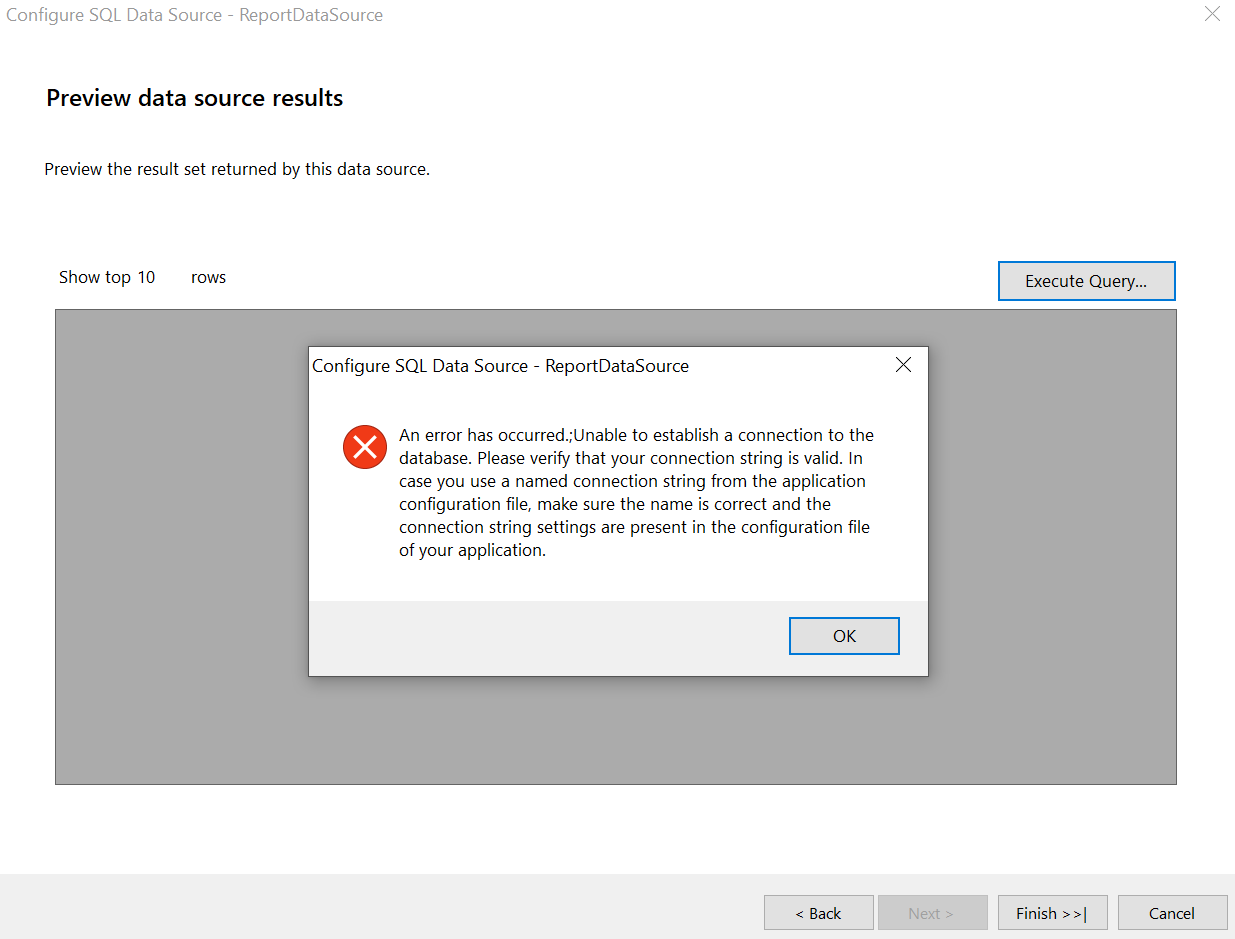1235x939 pixels.
Task: Click the row count field showing 10
Action: click(147, 277)
